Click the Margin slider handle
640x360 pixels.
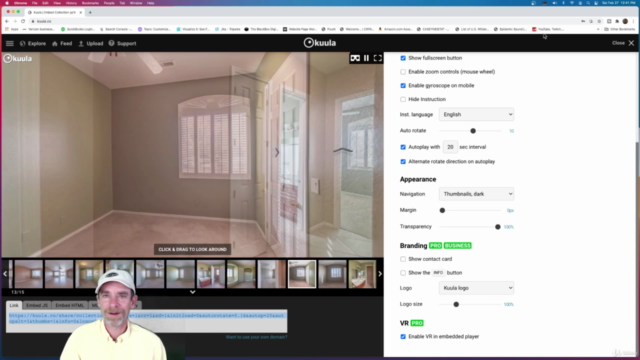click(x=442, y=211)
